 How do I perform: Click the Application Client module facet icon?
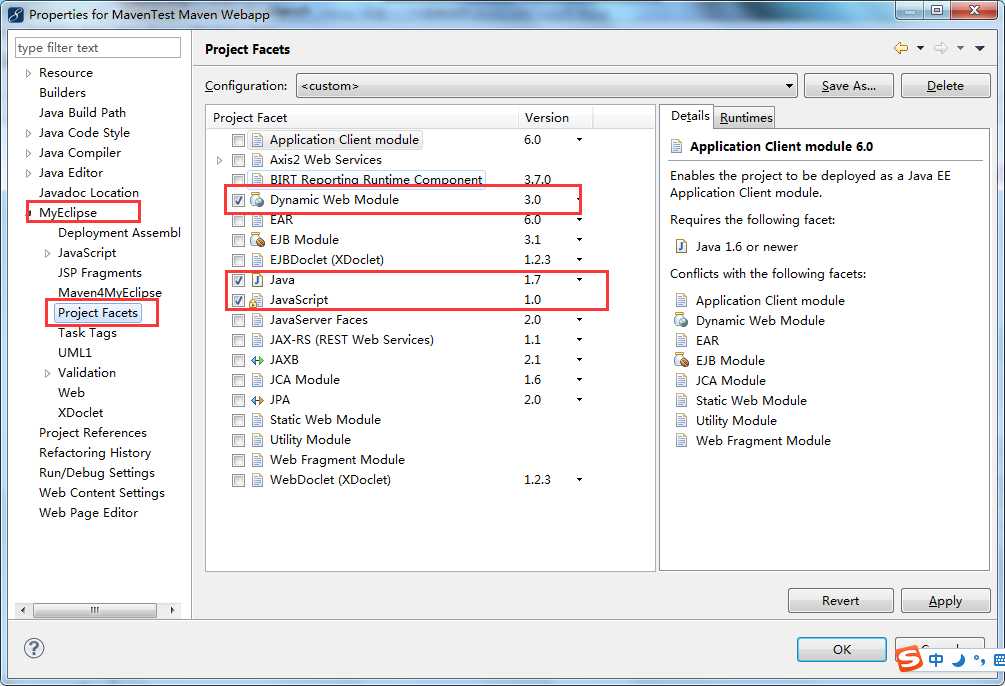click(x=257, y=140)
